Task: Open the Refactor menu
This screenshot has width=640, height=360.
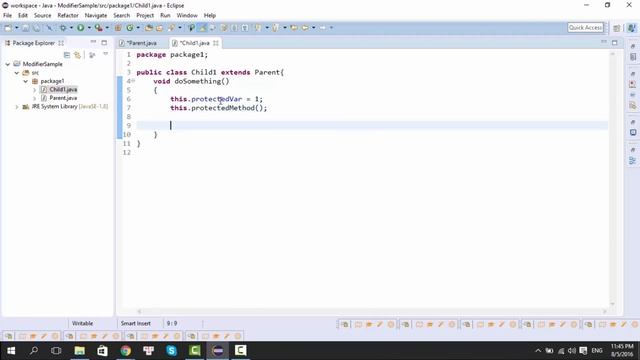Action: click(x=68, y=16)
